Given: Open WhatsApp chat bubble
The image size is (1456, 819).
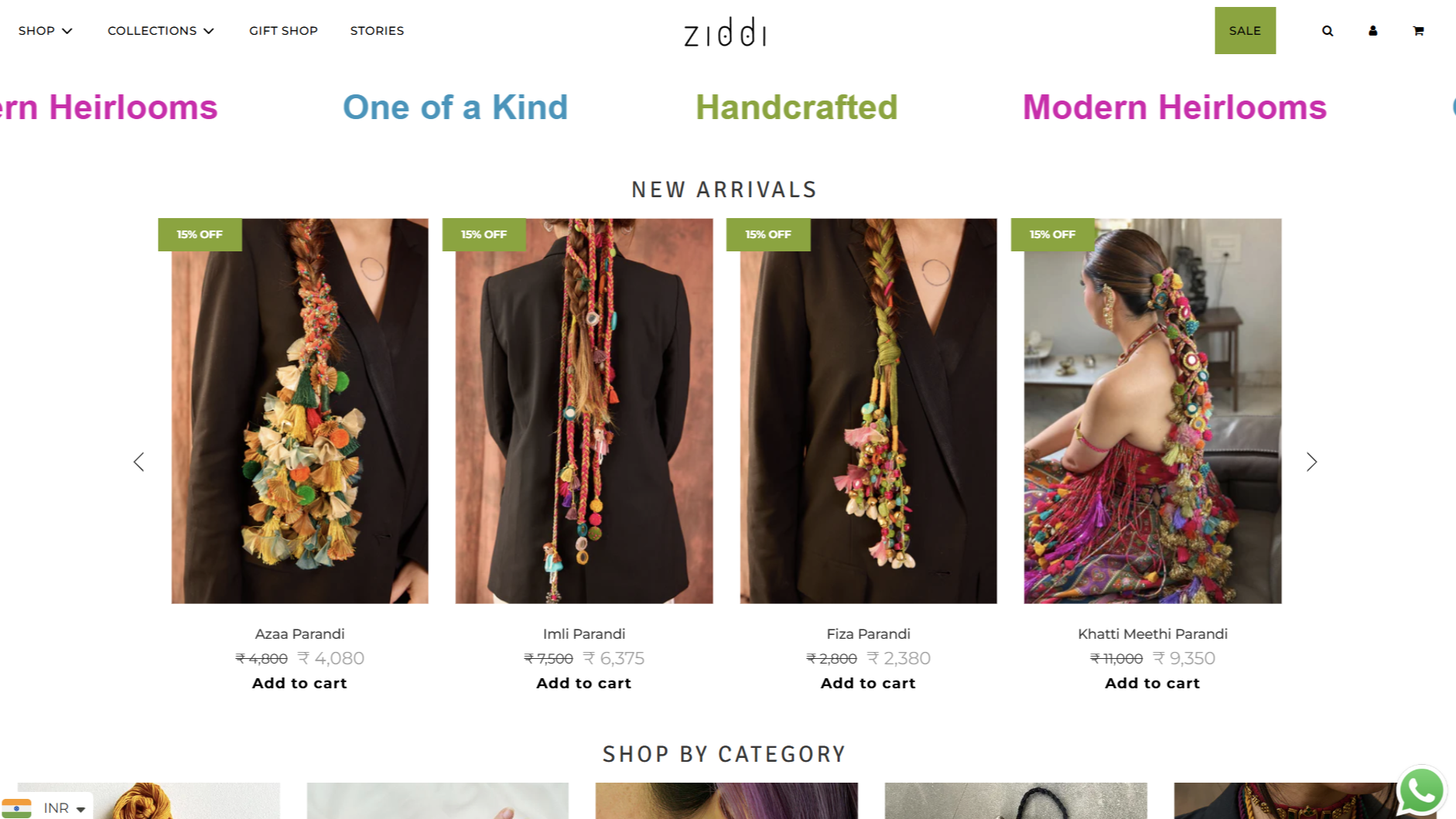Looking at the screenshot, I should [1422, 790].
